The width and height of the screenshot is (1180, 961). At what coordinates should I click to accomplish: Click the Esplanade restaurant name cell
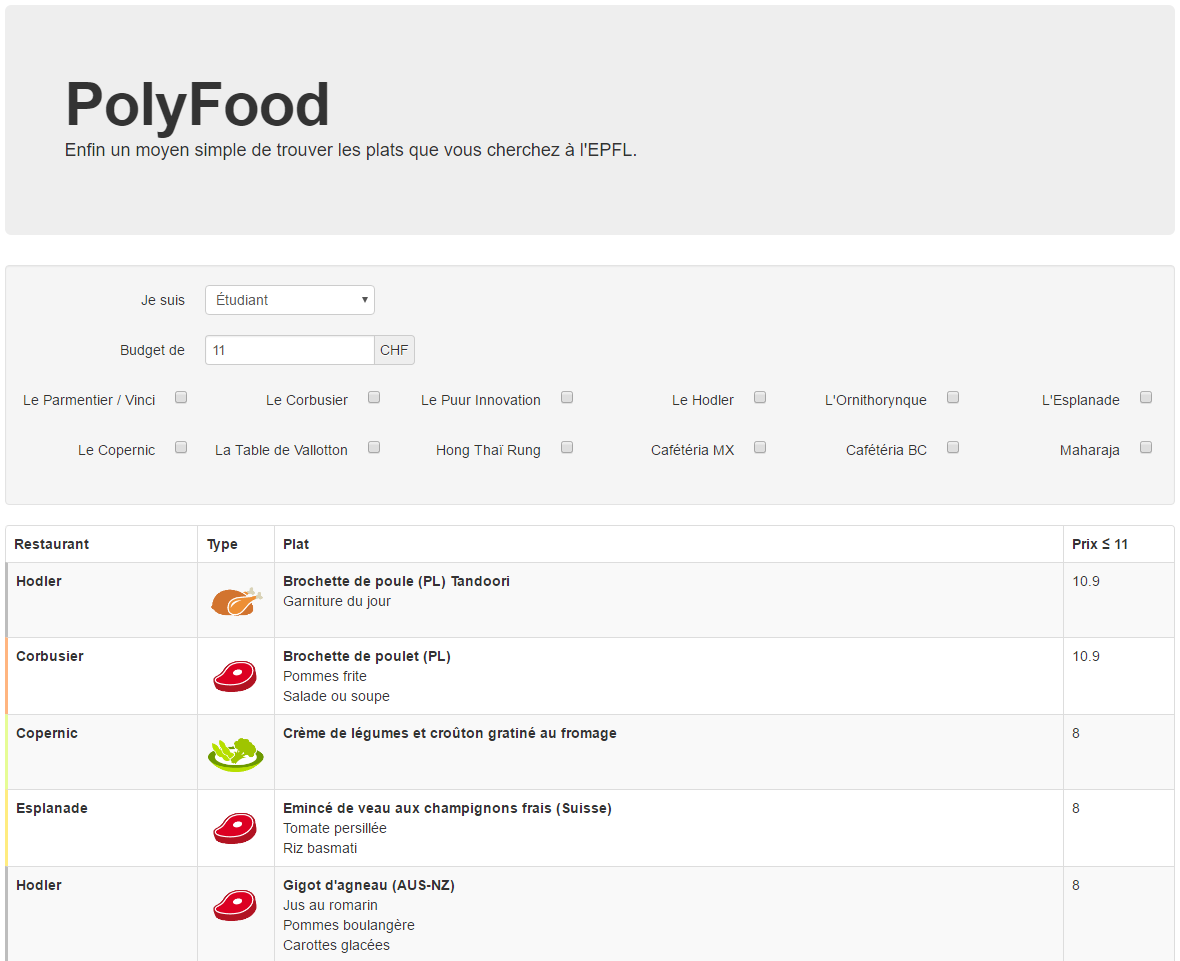[52, 808]
